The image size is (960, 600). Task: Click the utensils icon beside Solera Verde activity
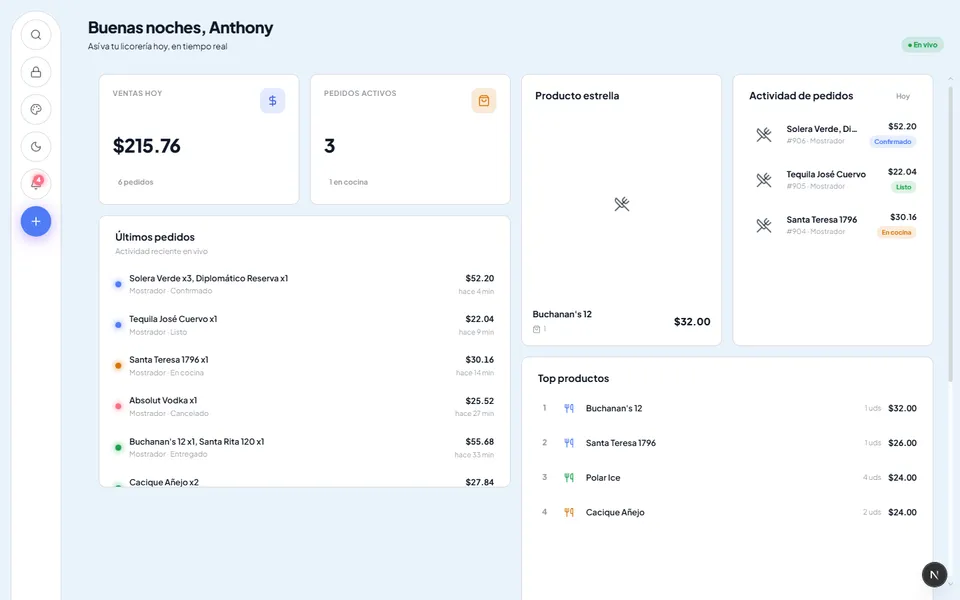[x=763, y=135]
